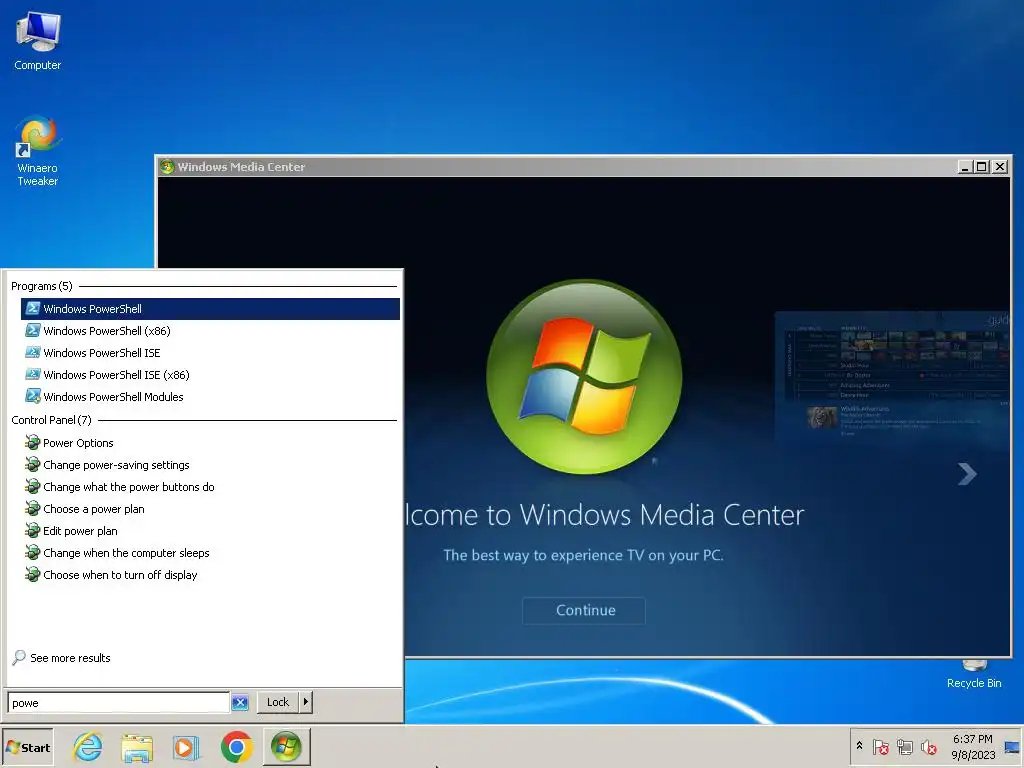Click the Power Options battery icon
Image resolution: width=1024 pixels, height=768 pixels.
tap(33, 442)
